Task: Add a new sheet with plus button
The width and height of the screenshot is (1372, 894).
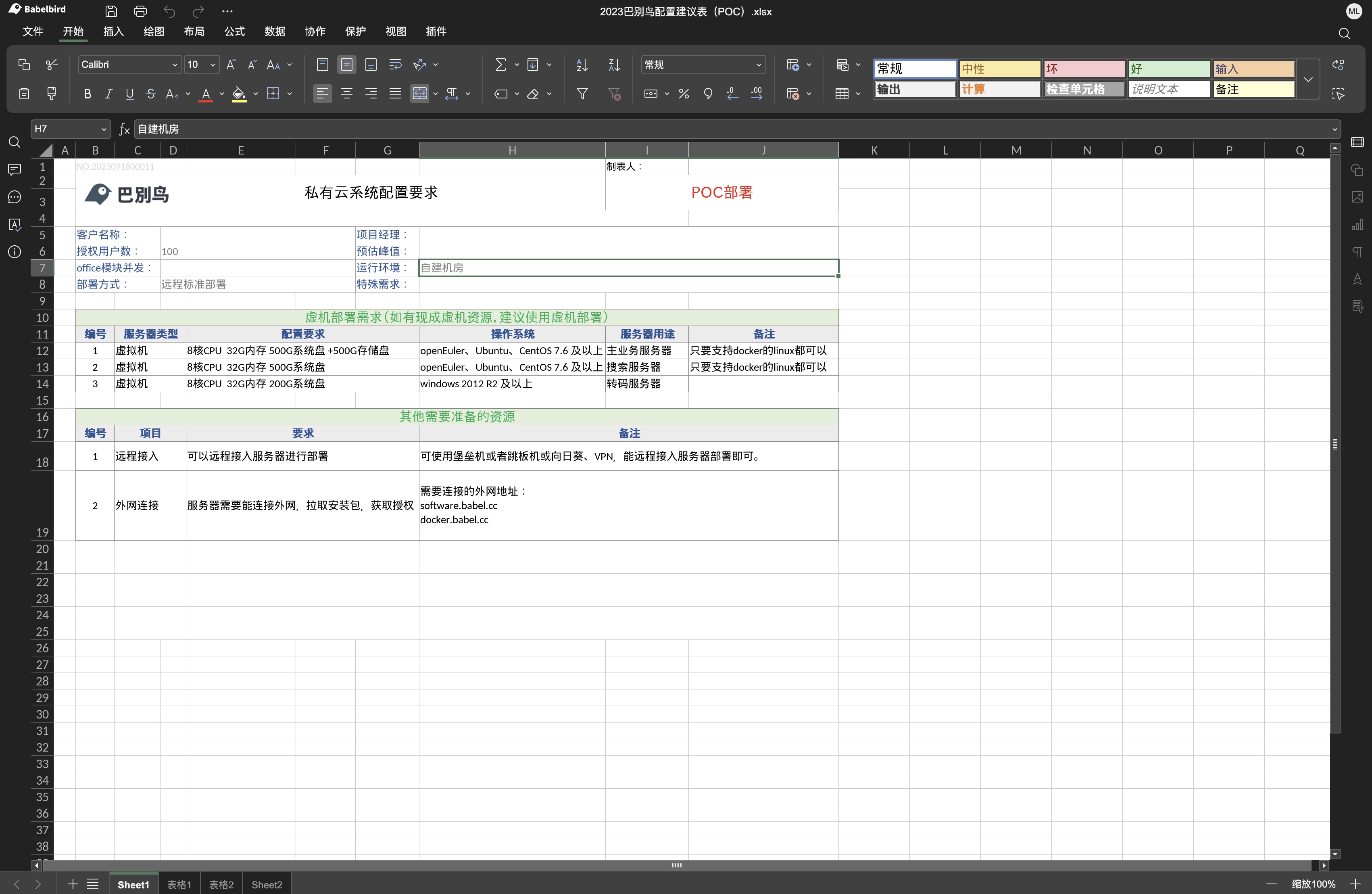Action: click(73, 884)
